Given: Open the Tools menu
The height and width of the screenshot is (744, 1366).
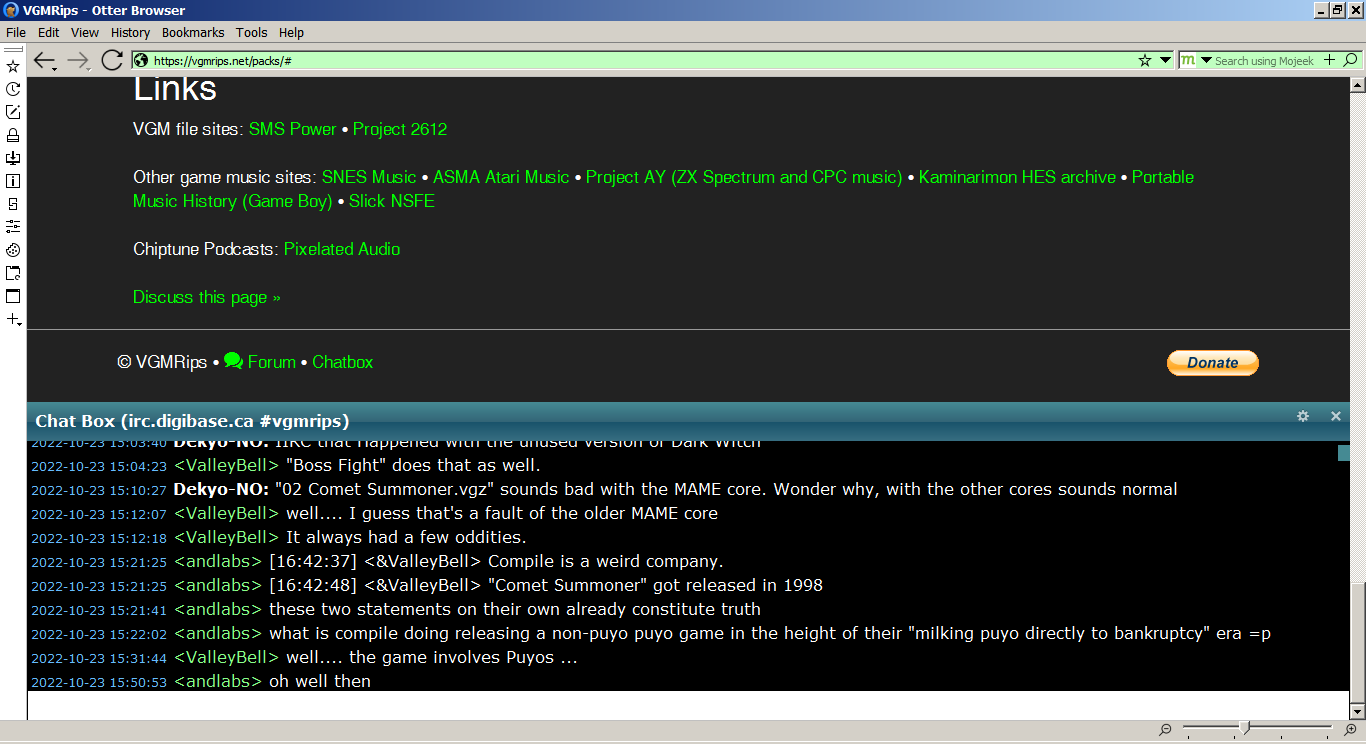Looking at the screenshot, I should tap(251, 32).
